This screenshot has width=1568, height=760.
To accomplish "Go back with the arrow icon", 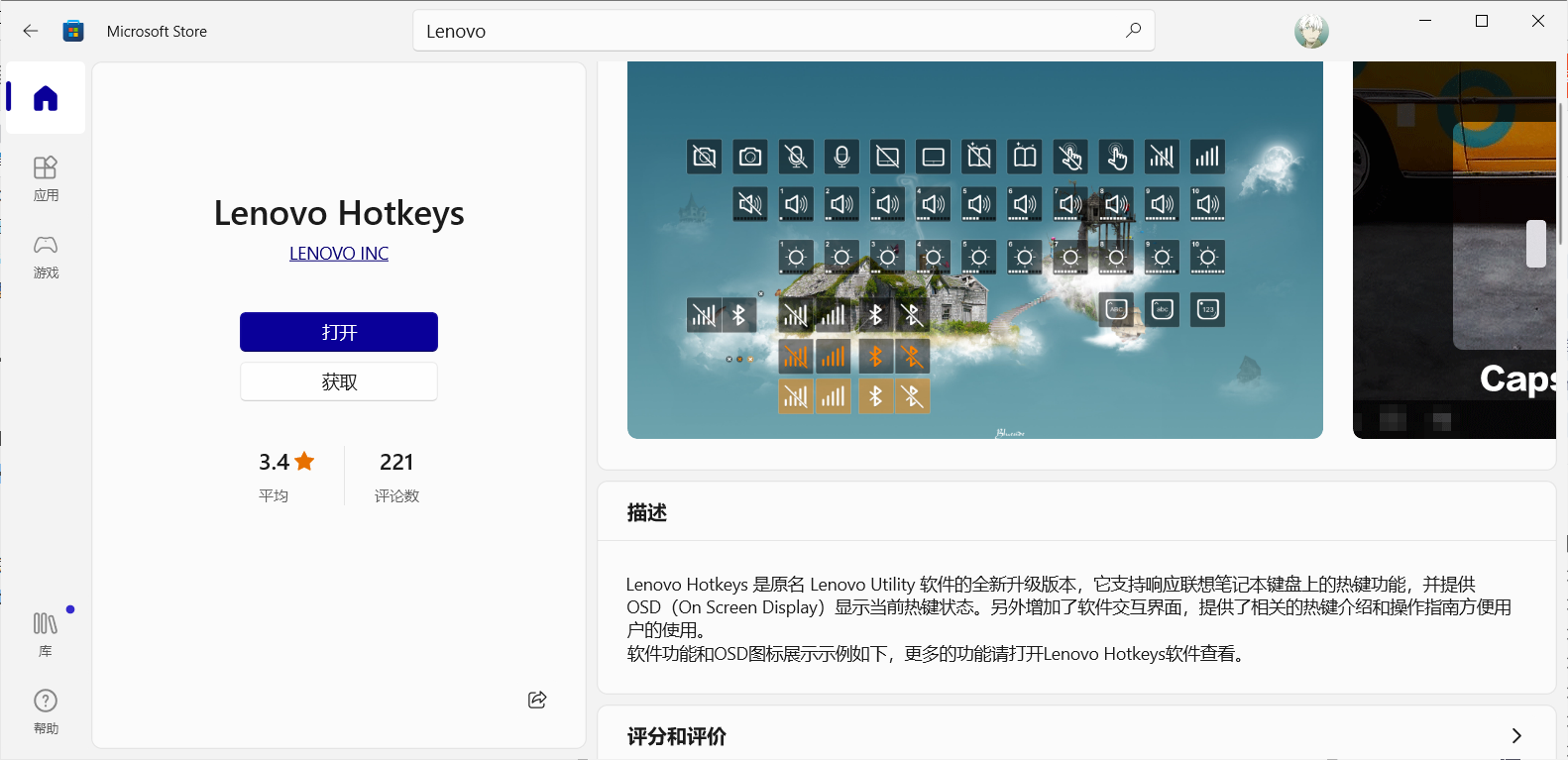I will pyautogui.click(x=31, y=31).
